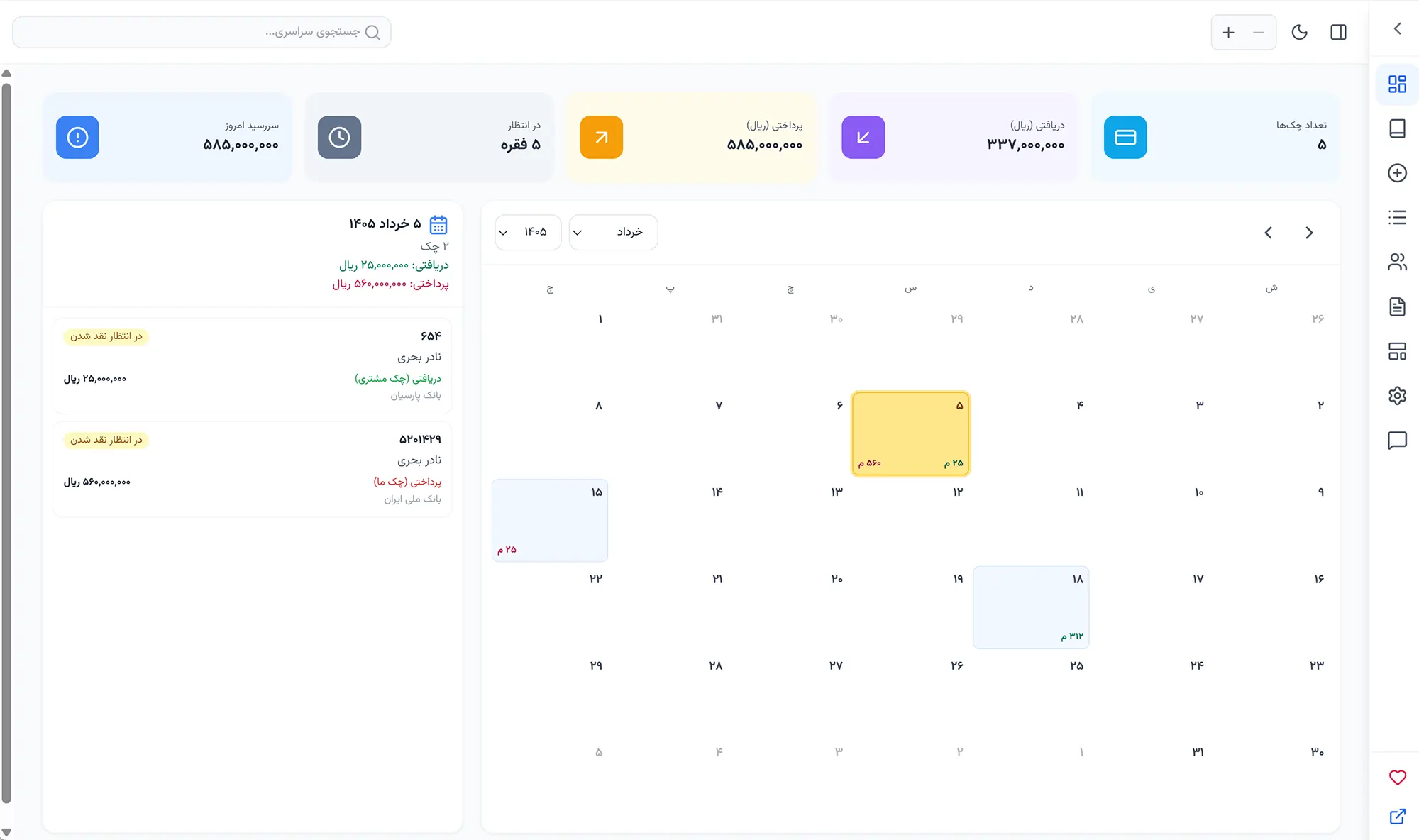Screen dimensions: 1419x840
Task: Toggle the side panel layout icon
Action: point(1338,32)
